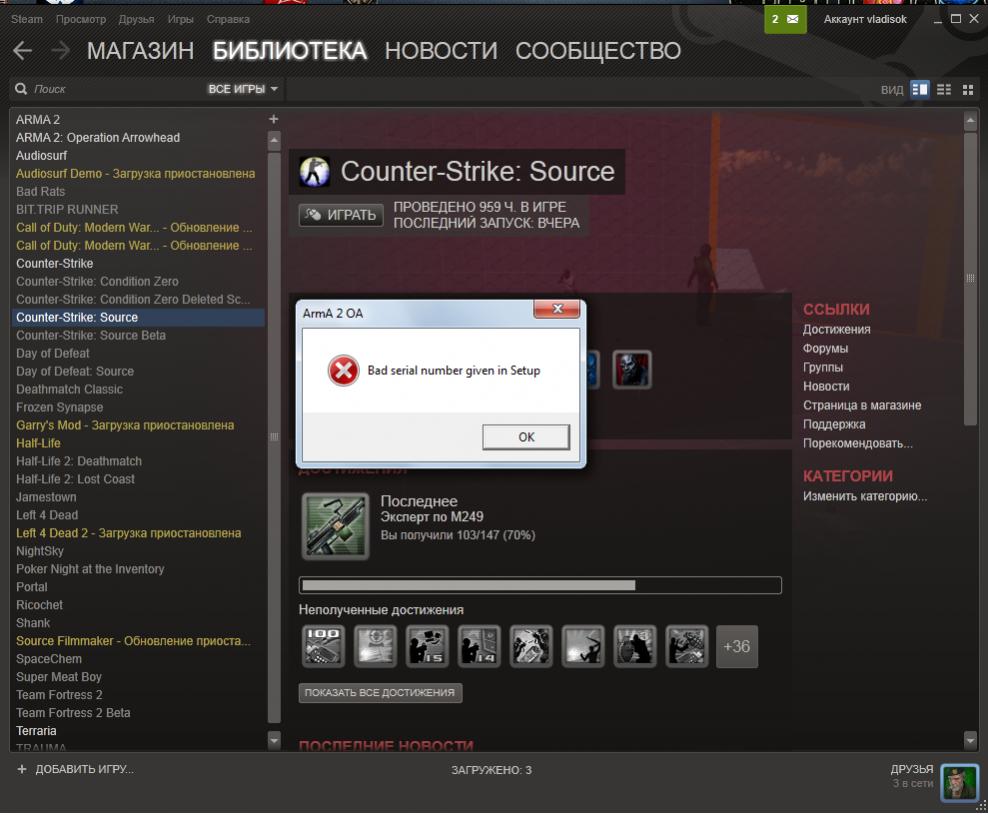This screenshot has width=988, height=815.
Task: Go to the СООБЩЕСТВО tab
Action: pos(598,51)
